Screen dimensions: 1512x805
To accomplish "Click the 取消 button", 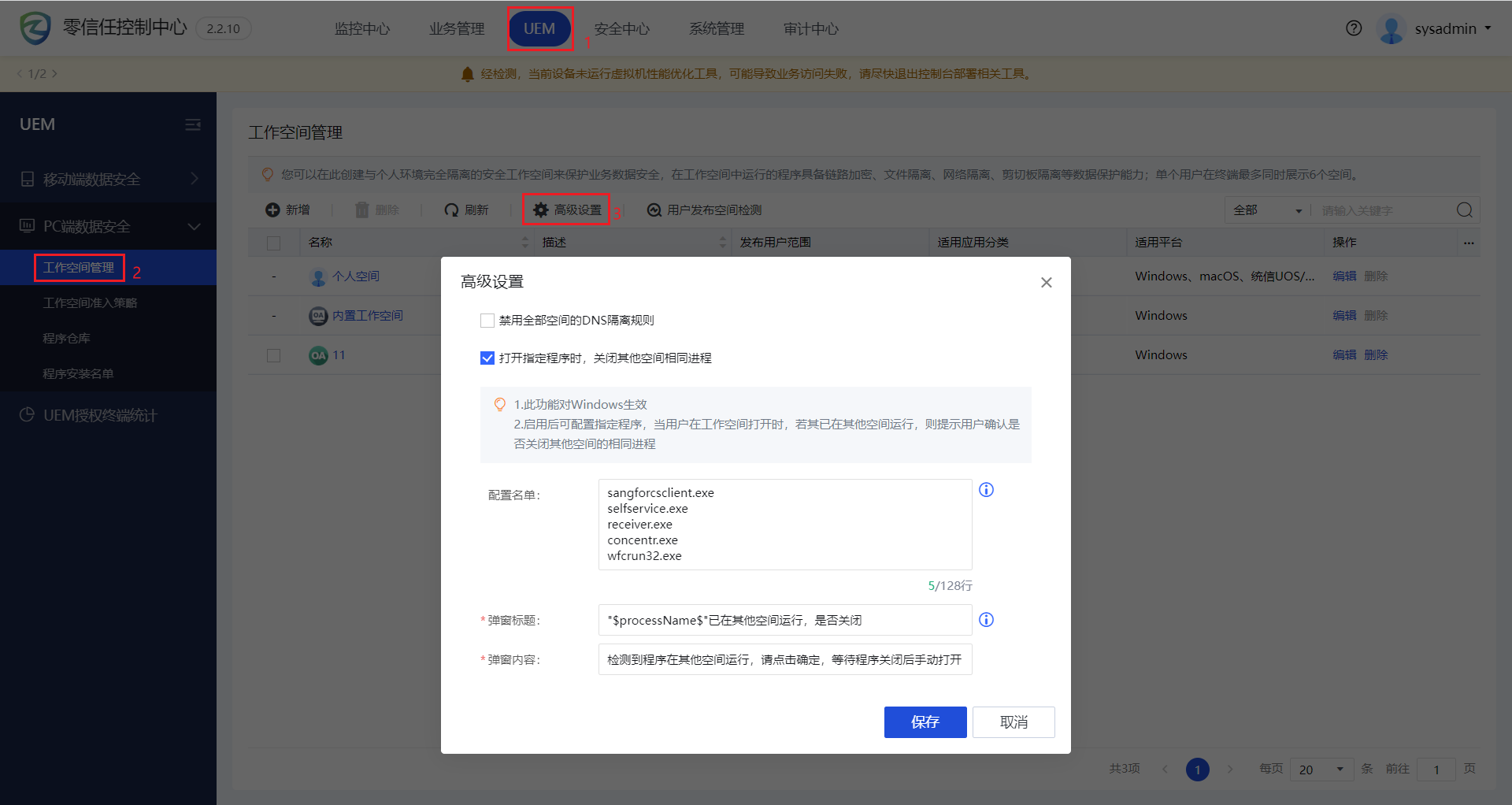I will point(1014,722).
